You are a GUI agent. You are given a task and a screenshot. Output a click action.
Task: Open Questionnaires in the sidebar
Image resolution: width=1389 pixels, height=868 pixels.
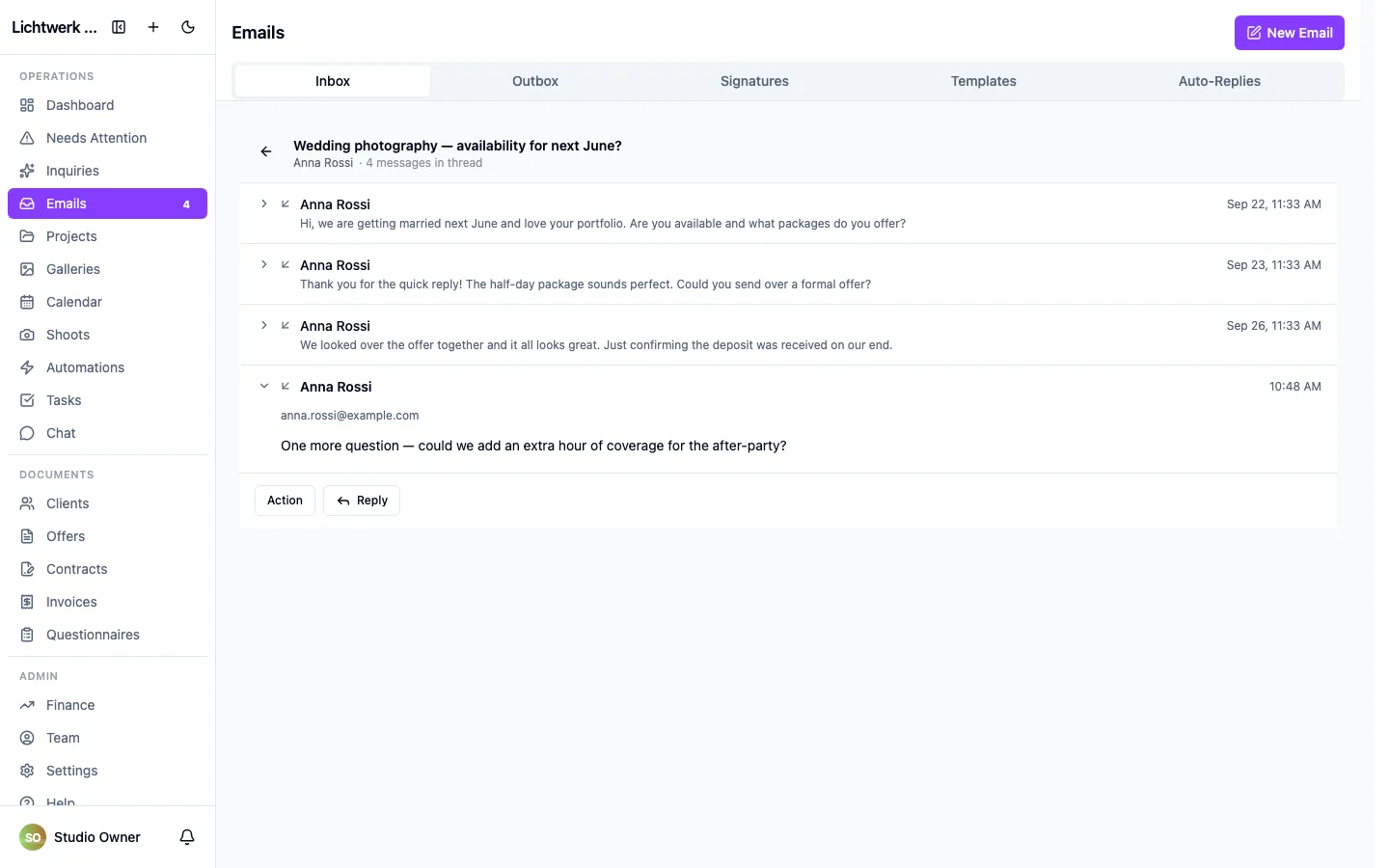coord(107,635)
